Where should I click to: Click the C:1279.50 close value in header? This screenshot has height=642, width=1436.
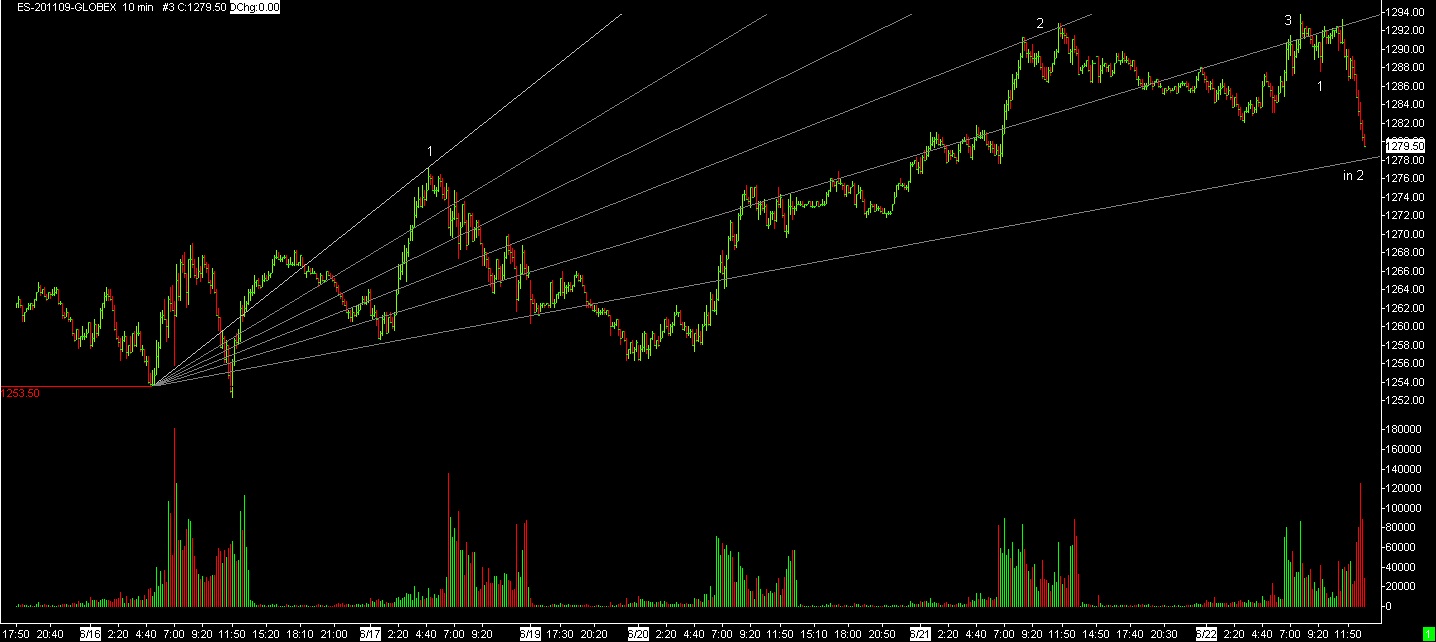coord(202,7)
